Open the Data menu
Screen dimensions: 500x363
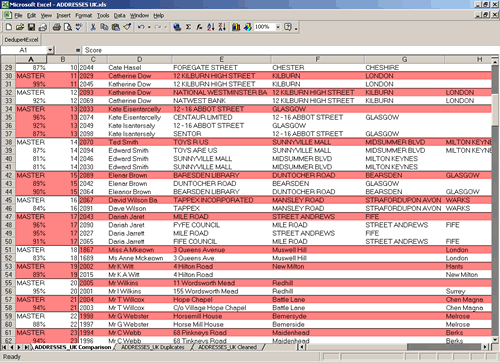pyautogui.click(x=119, y=15)
